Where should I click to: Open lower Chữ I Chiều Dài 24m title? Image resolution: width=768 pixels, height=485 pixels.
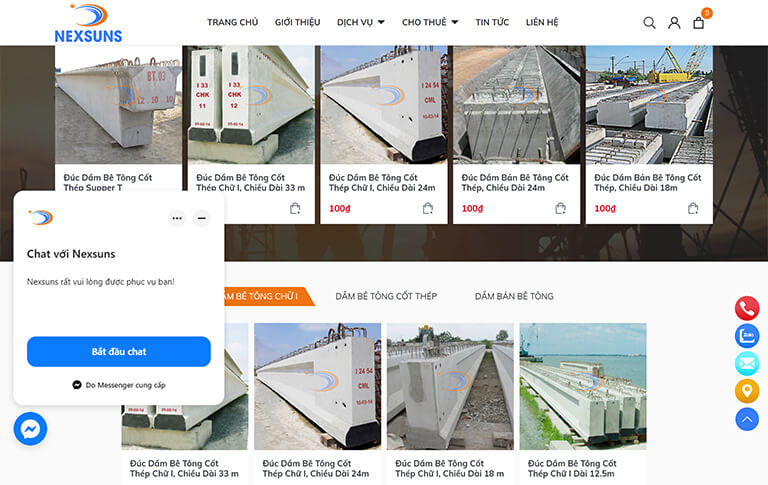click(316, 468)
